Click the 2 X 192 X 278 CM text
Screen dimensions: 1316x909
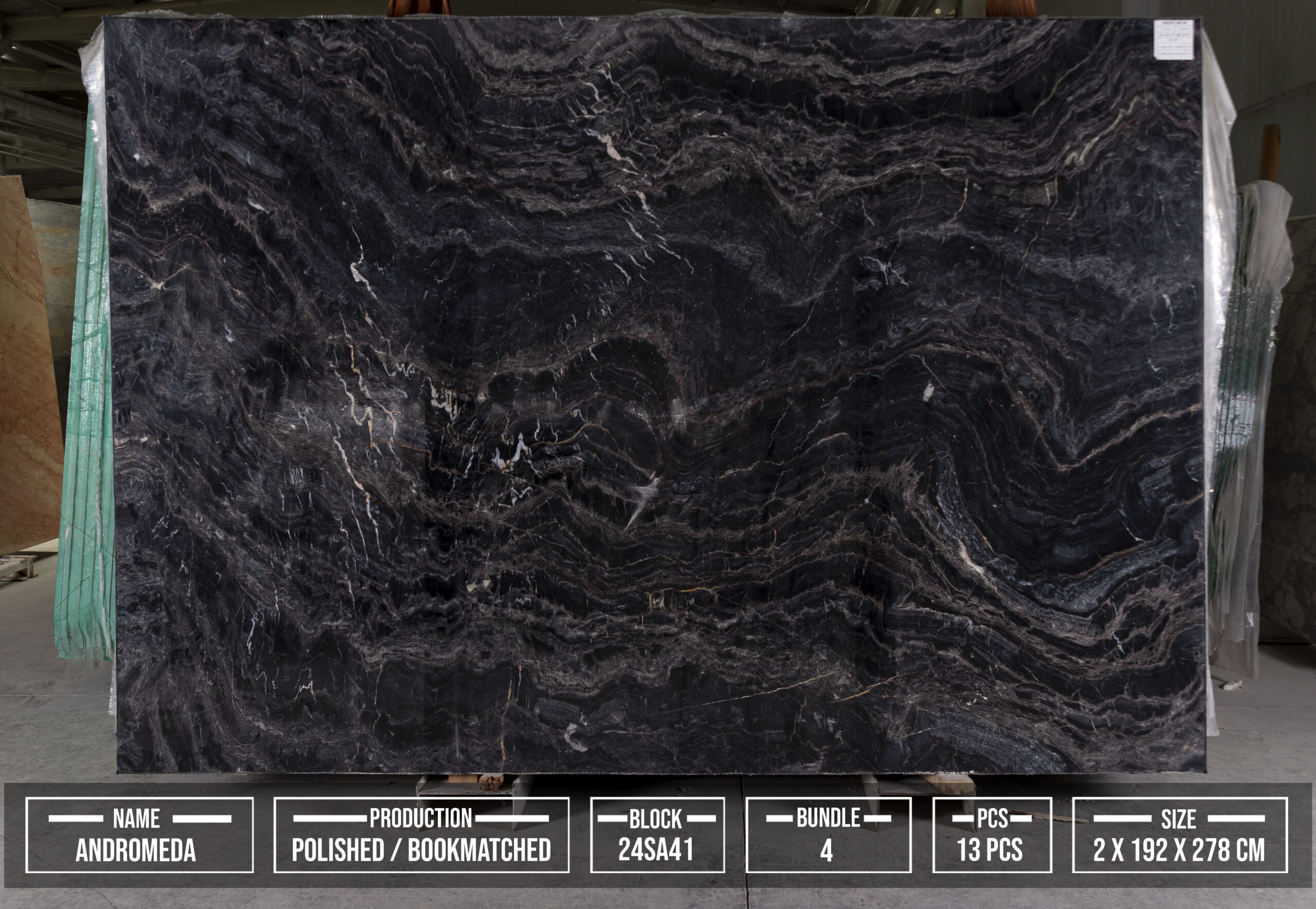tap(1179, 850)
